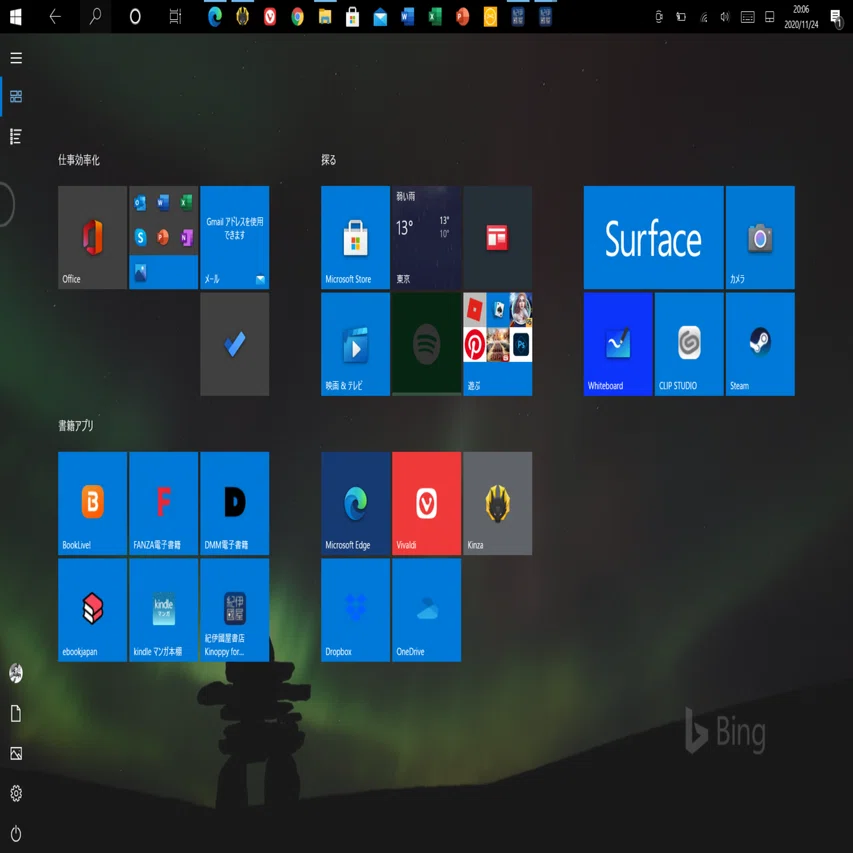Open the Power options button
853x853 pixels.
16,833
